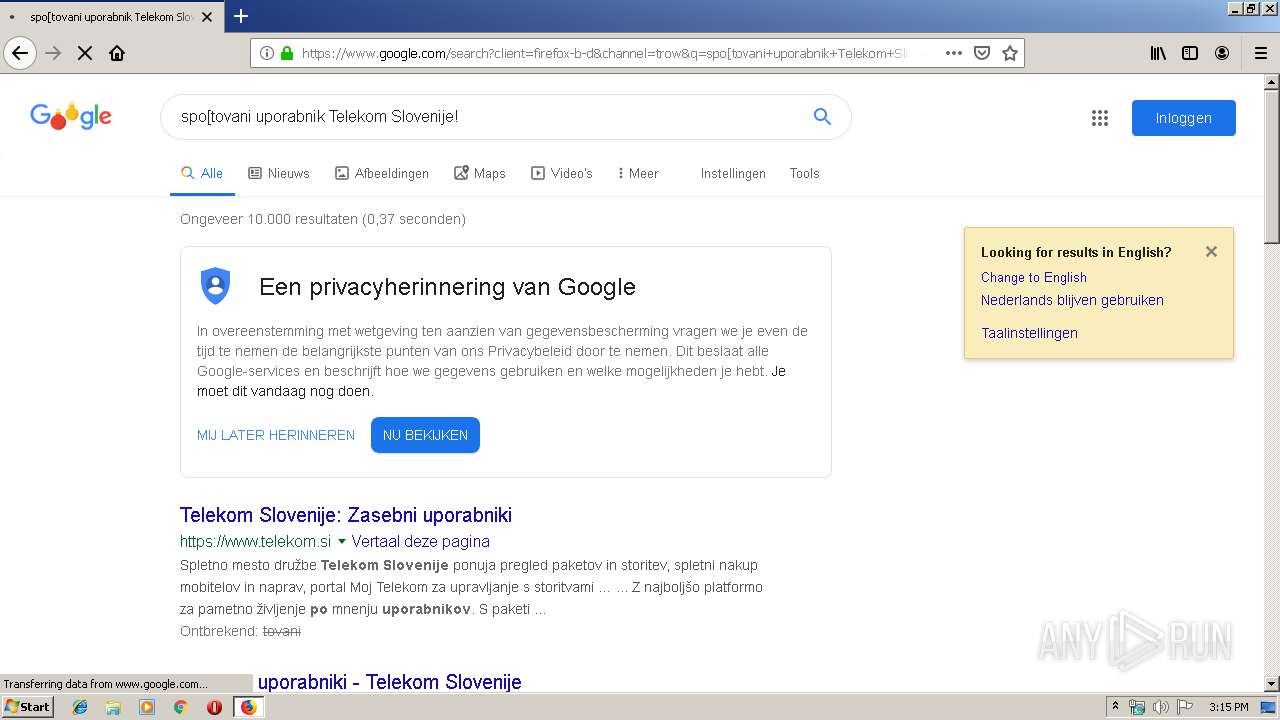Open page actions three-dot menu

tap(954, 53)
